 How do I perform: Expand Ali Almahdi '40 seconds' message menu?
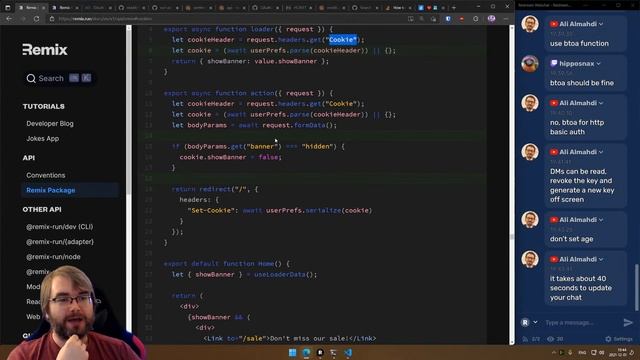(x=601, y=260)
